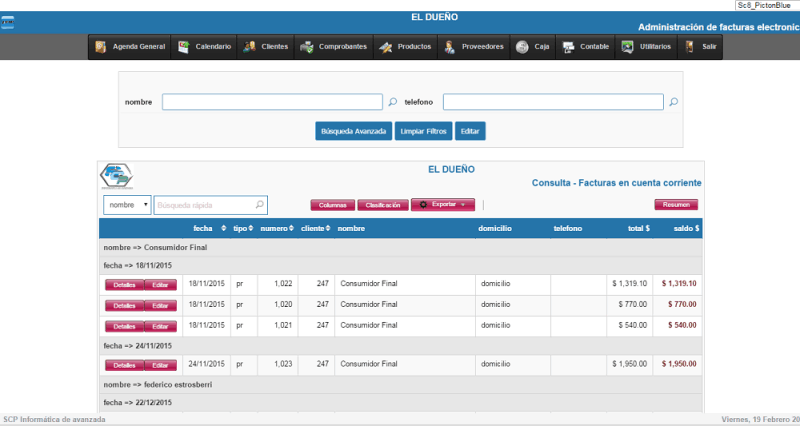Sort by the cliente column arrows
The width and height of the screenshot is (800, 426).
(328, 229)
